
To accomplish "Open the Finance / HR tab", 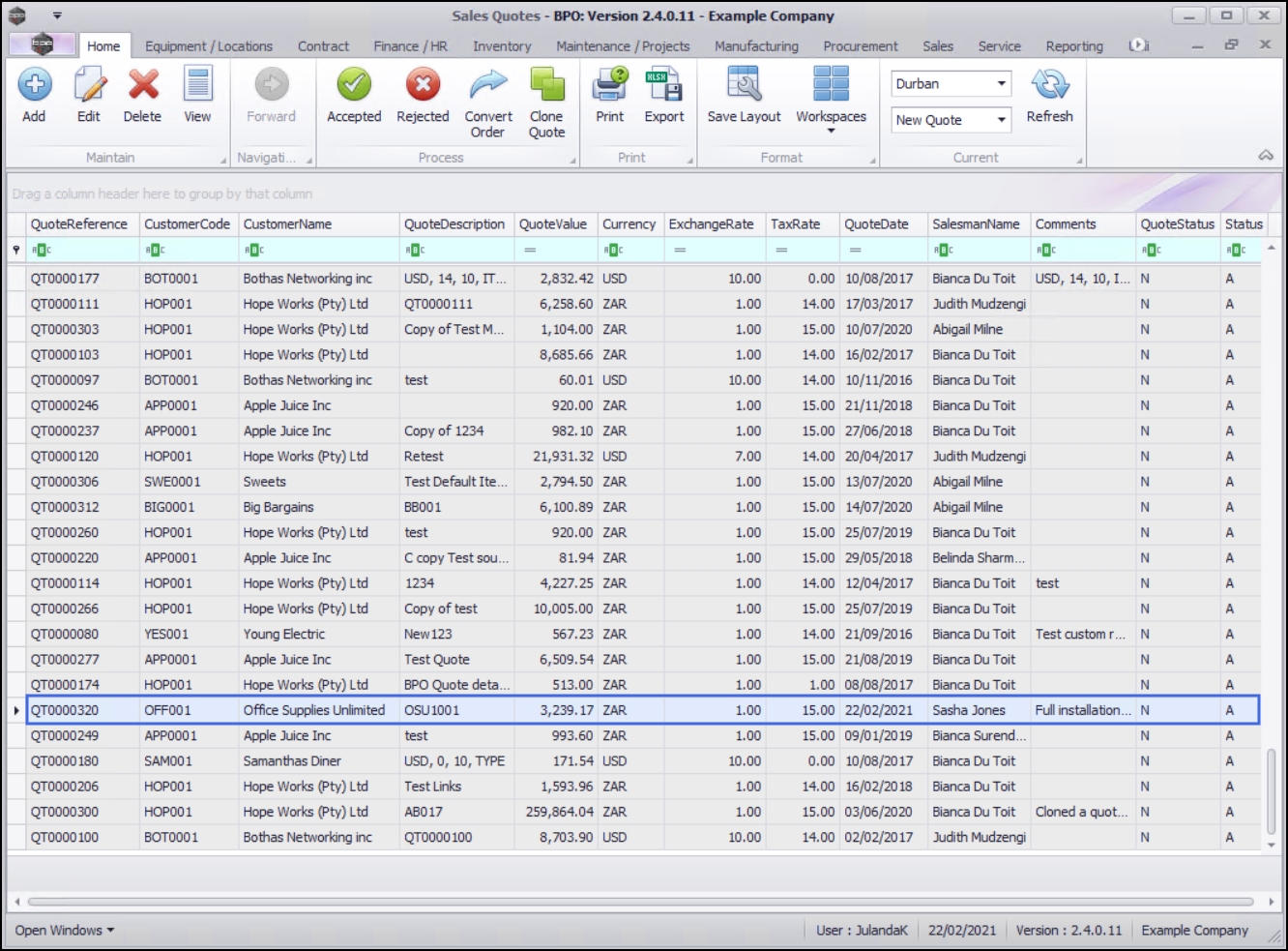I will tap(411, 45).
